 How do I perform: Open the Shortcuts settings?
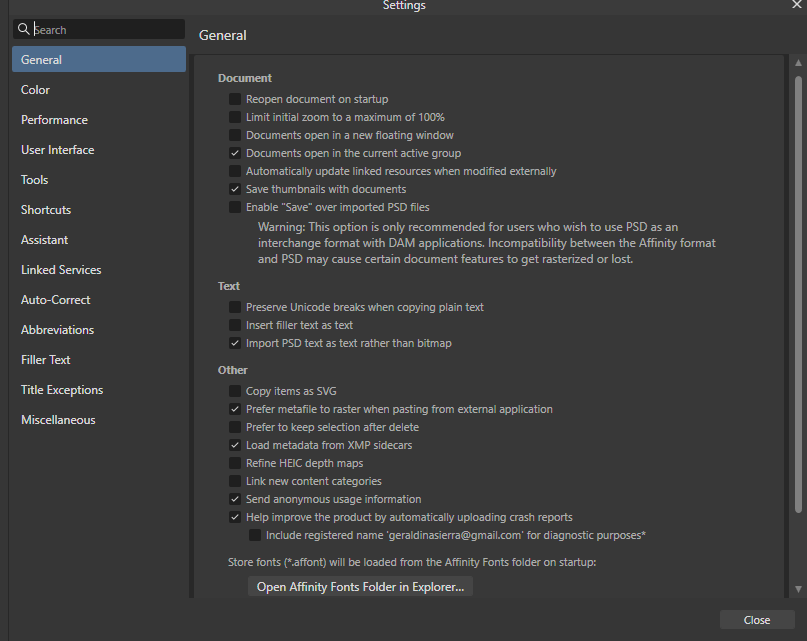pos(46,209)
